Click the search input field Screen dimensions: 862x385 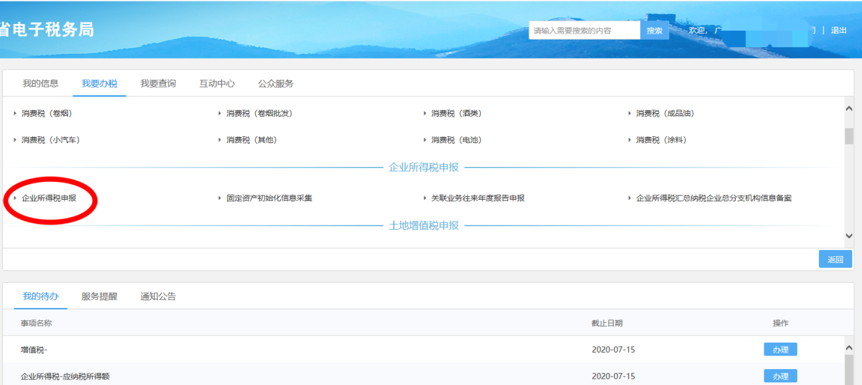584,31
